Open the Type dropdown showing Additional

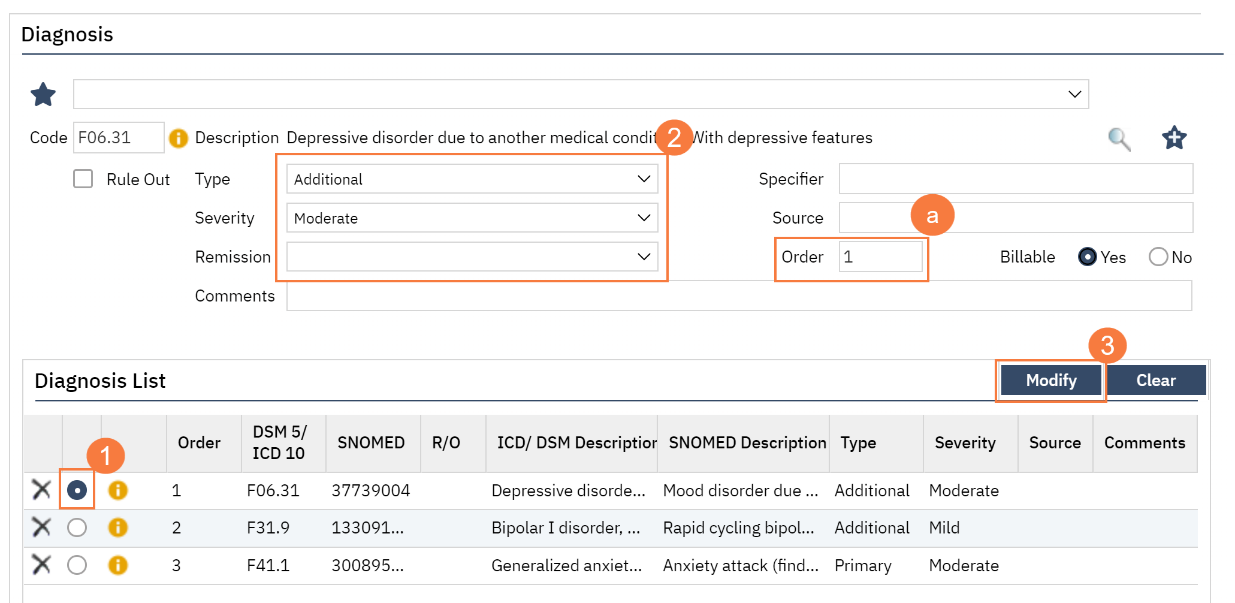472,179
